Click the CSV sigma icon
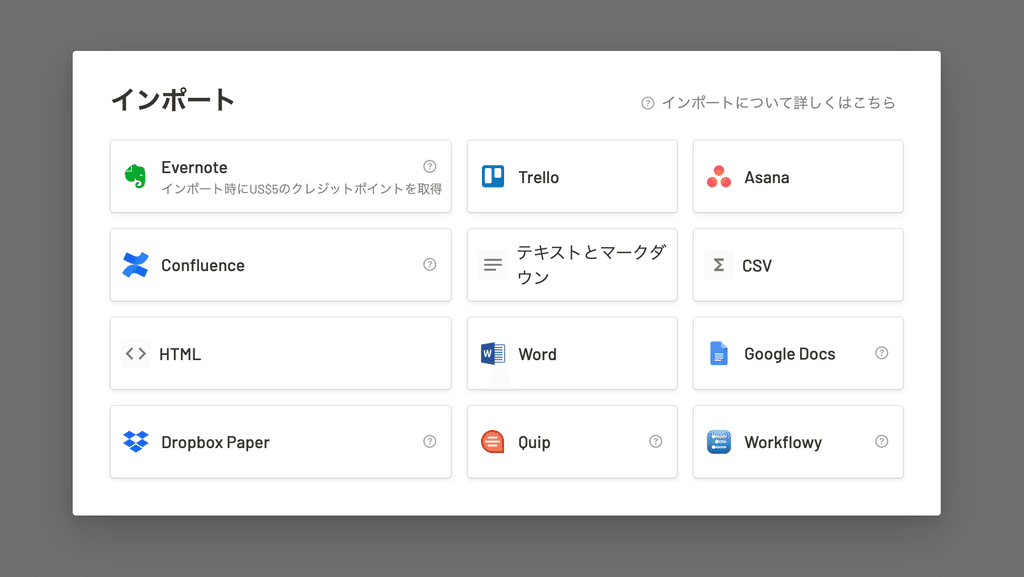Image resolution: width=1024 pixels, height=577 pixels. [718, 265]
